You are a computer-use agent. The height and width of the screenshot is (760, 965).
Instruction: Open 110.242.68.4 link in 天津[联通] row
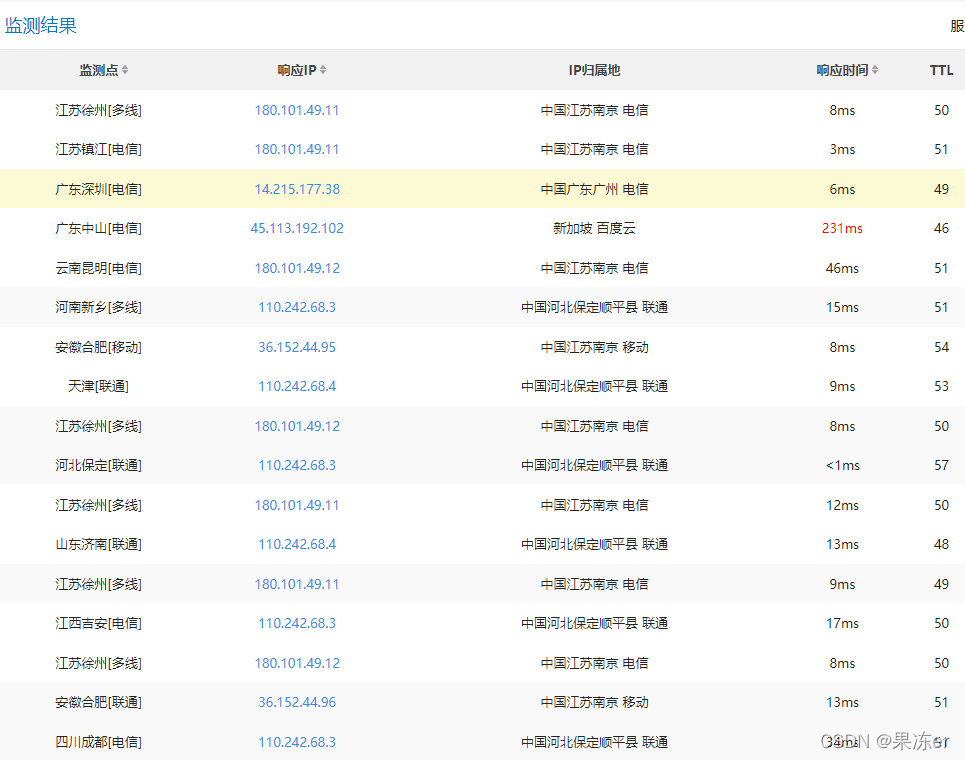pos(297,386)
